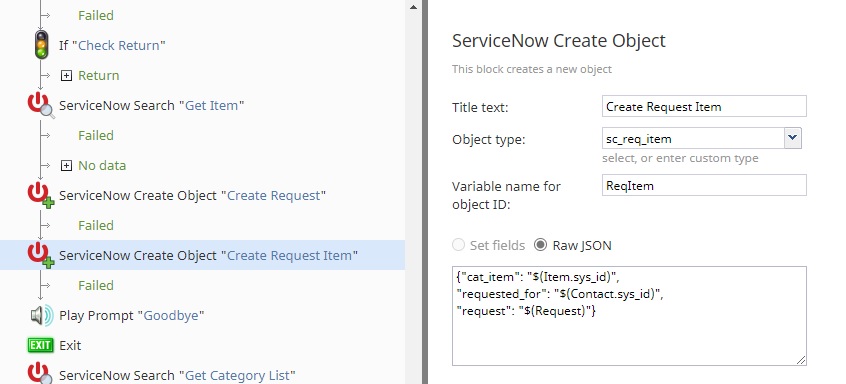Select the Exit row label
The image size is (846, 384).
[x=70, y=345]
